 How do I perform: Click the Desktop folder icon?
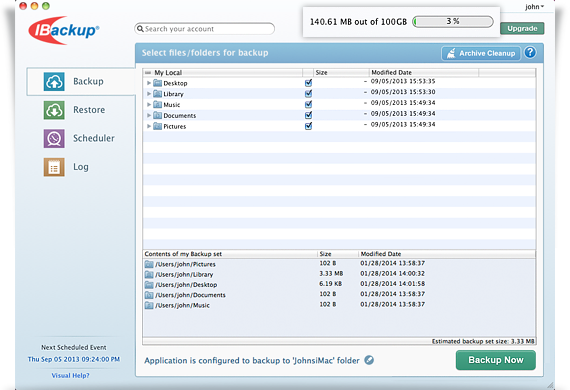pyautogui.click(x=157, y=83)
